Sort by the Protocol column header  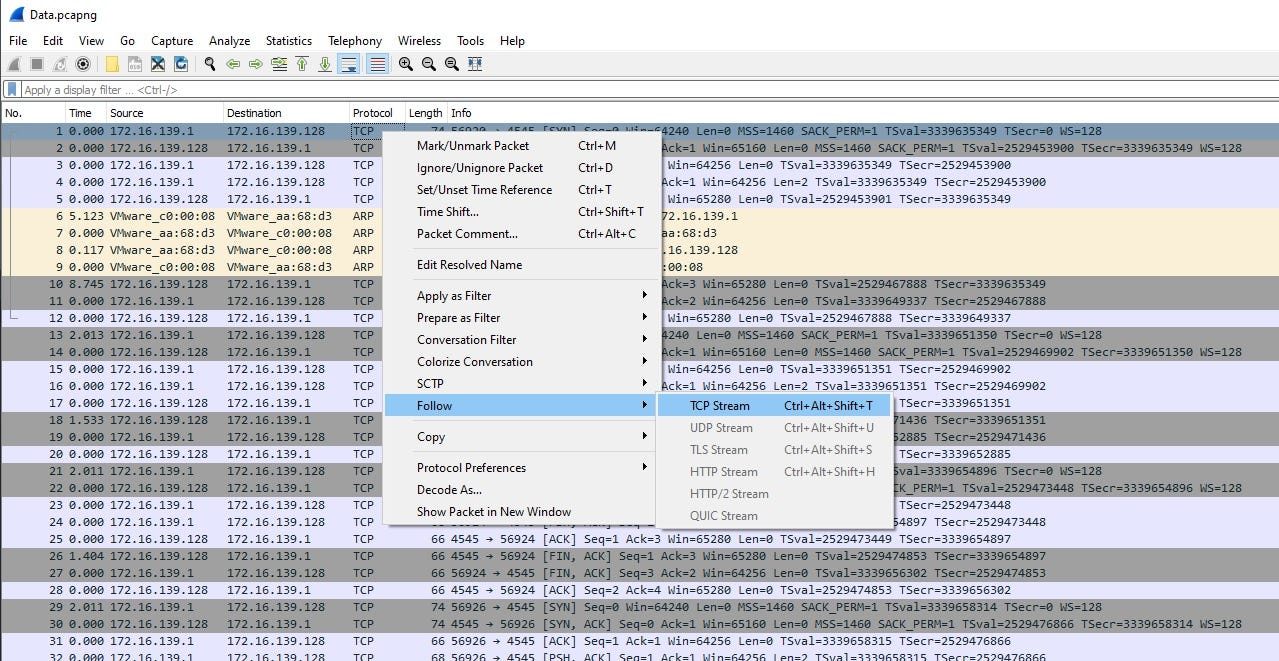click(x=376, y=113)
